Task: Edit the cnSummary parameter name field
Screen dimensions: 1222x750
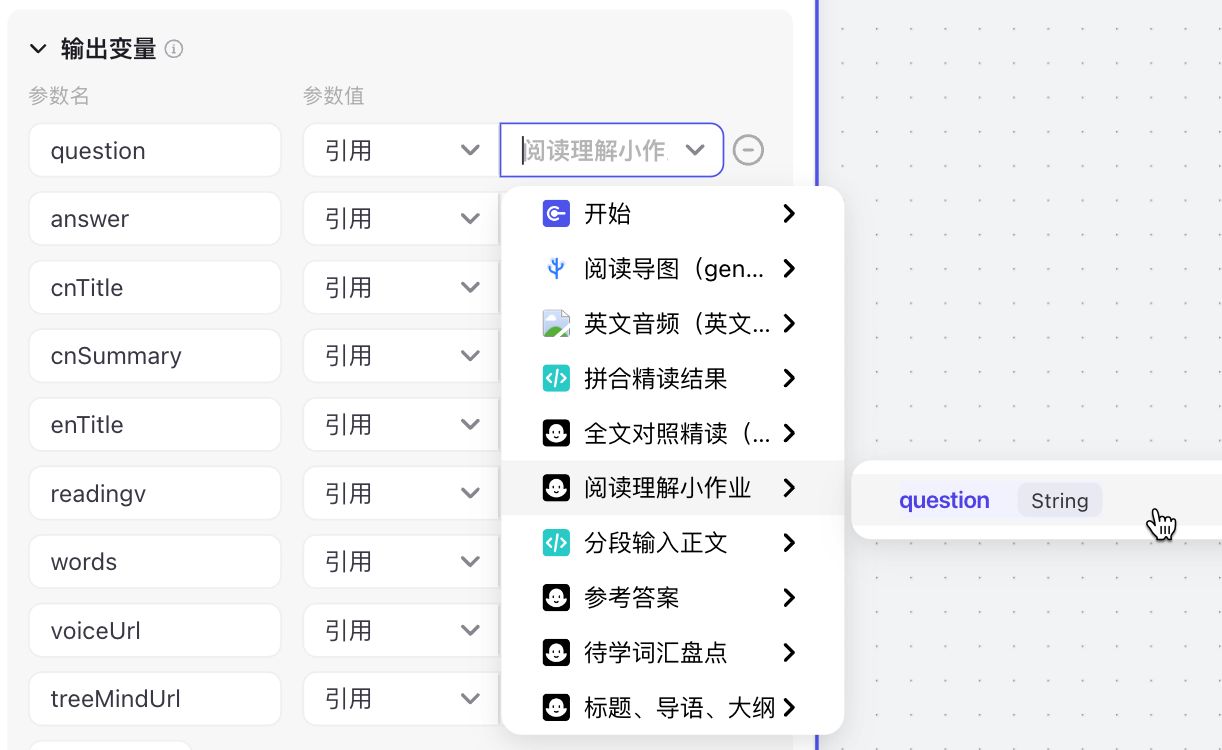Action: [x=155, y=356]
